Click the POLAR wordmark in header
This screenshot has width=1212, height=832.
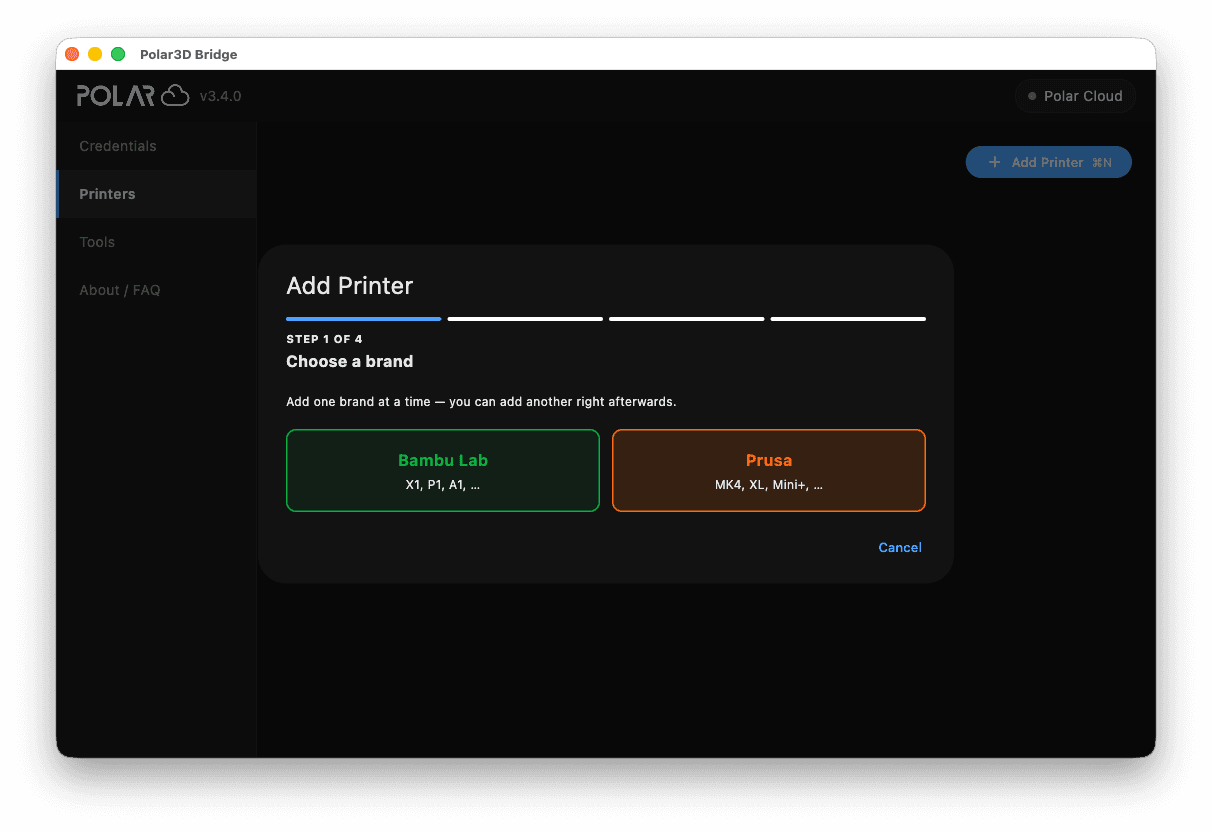tap(116, 96)
